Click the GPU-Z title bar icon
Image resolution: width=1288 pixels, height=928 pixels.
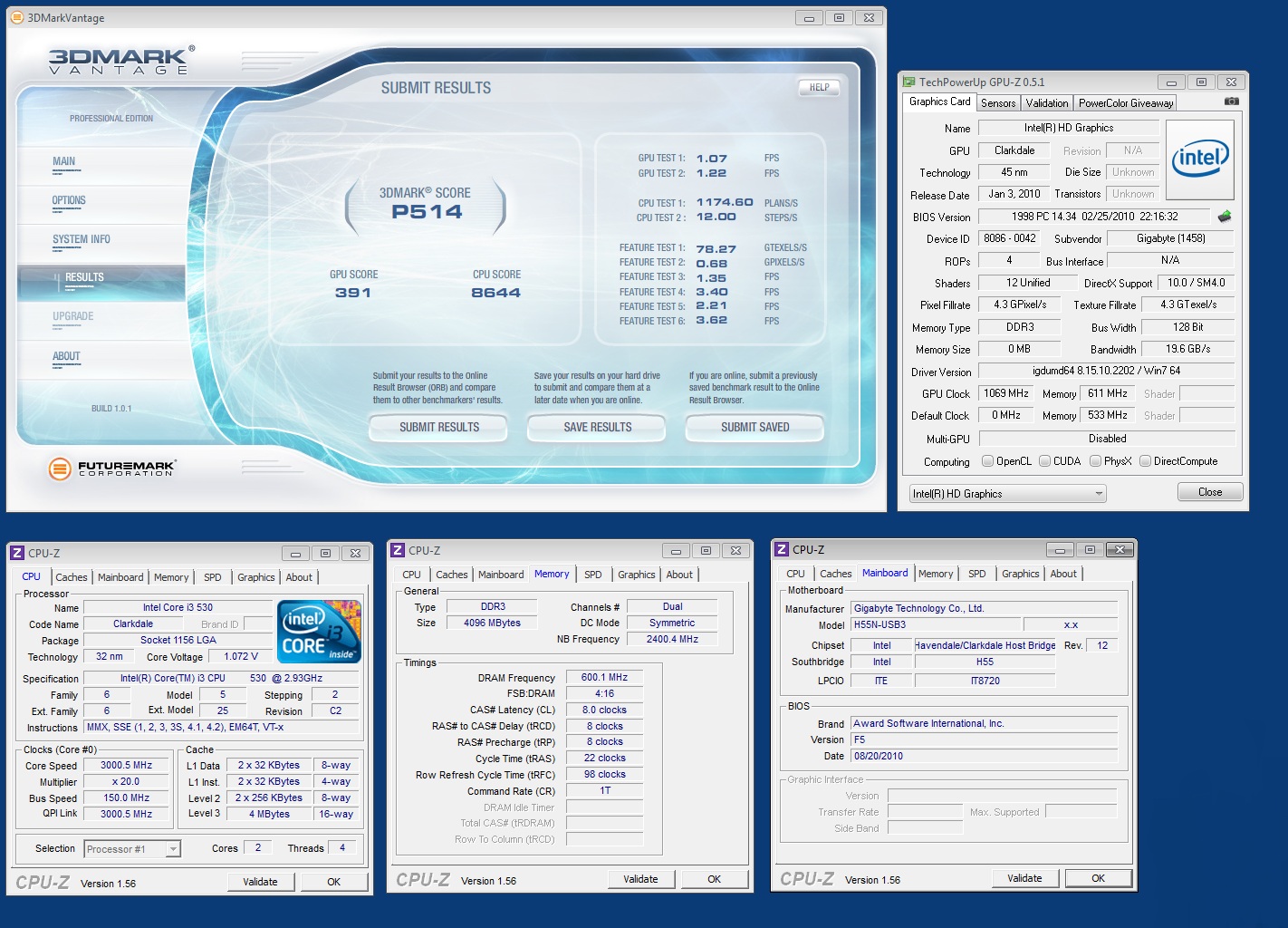908,82
